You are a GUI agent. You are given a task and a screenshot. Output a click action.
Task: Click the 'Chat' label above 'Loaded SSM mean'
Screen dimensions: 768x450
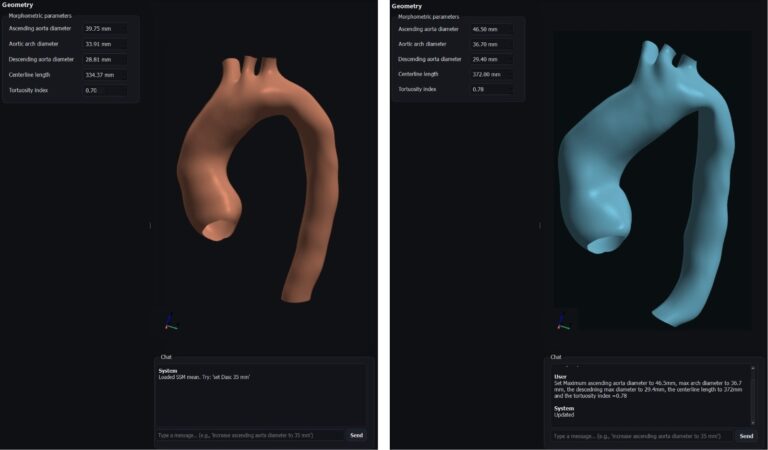pyautogui.click(x=166, y=357)
